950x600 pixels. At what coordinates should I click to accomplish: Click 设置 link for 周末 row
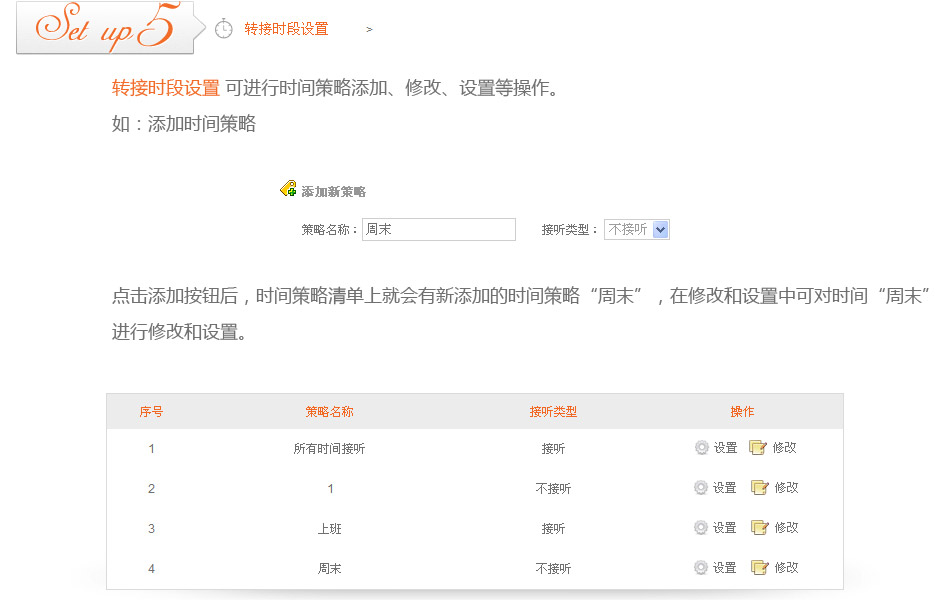725,568
